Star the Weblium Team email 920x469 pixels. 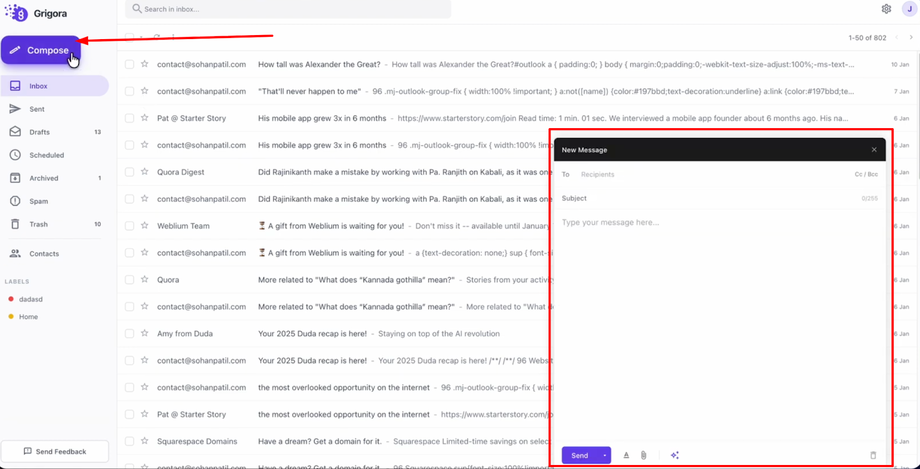tap(145, 225)
